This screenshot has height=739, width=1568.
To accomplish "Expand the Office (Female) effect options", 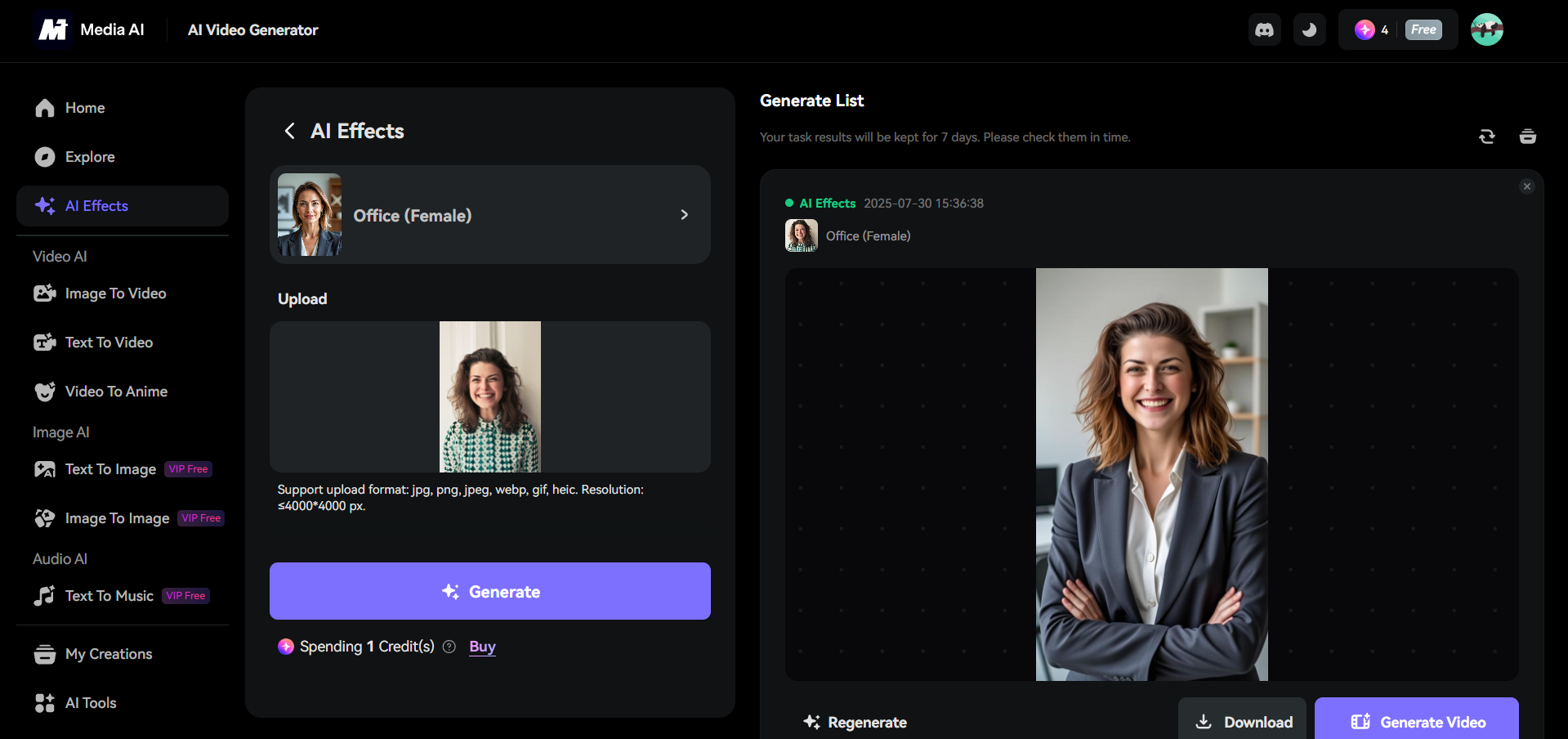I will tap(684, 214).
